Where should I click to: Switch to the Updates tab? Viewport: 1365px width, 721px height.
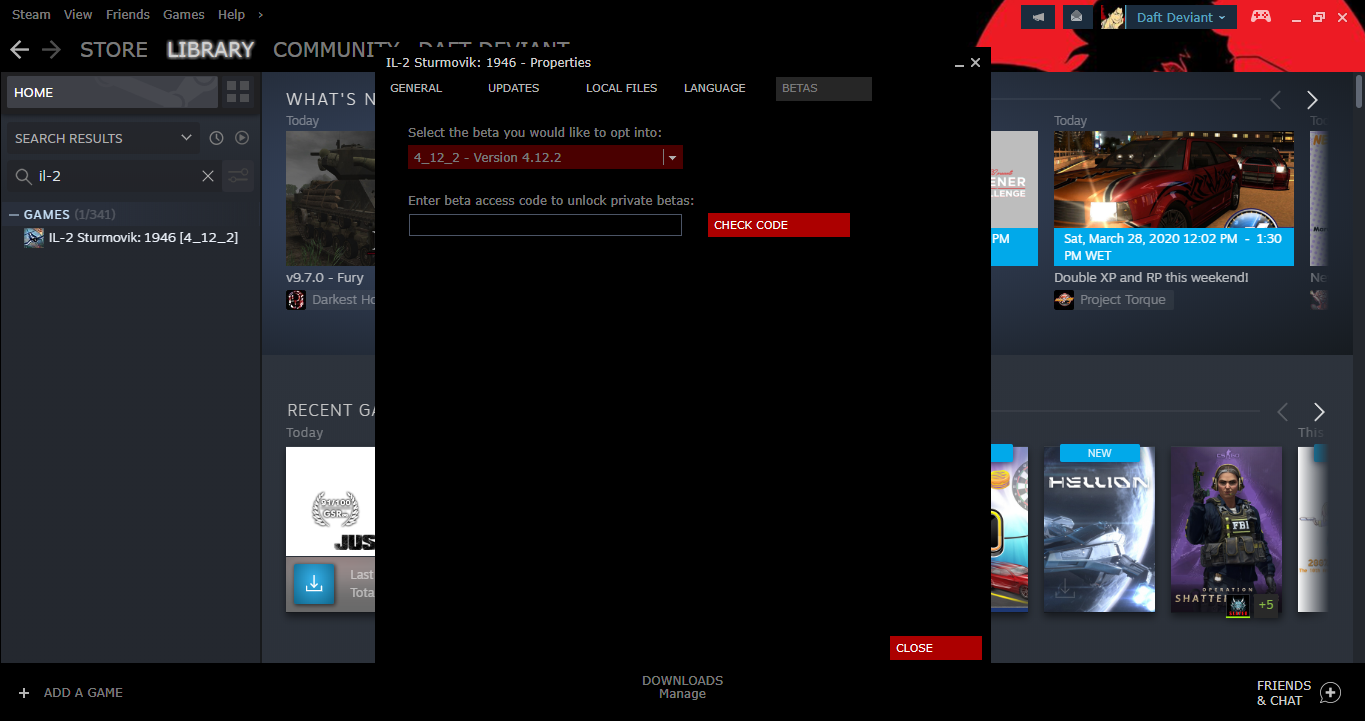coord(514,88)
